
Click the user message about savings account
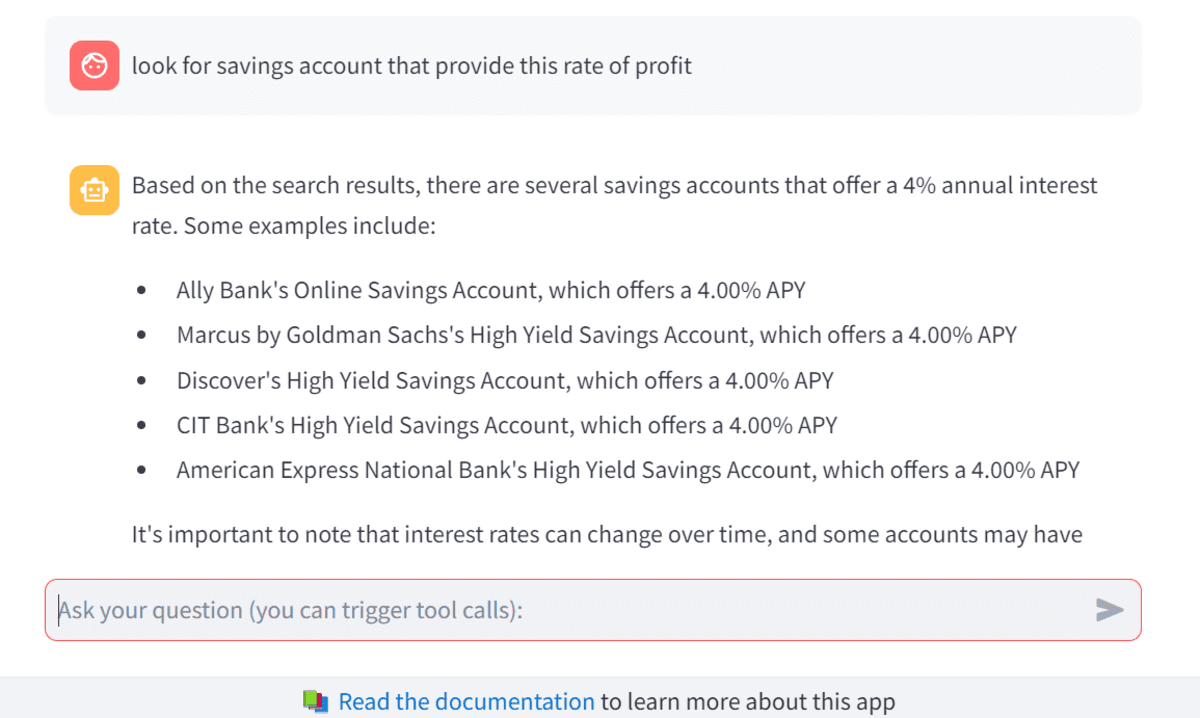(x=412, y=66)
